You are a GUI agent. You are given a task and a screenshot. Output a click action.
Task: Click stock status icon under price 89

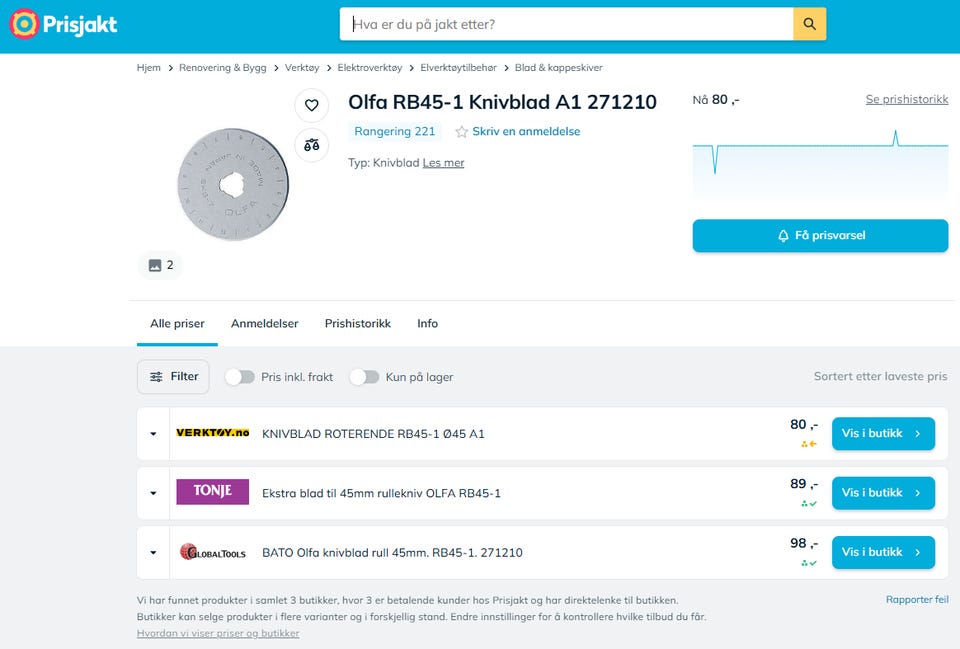click(809, 503)
